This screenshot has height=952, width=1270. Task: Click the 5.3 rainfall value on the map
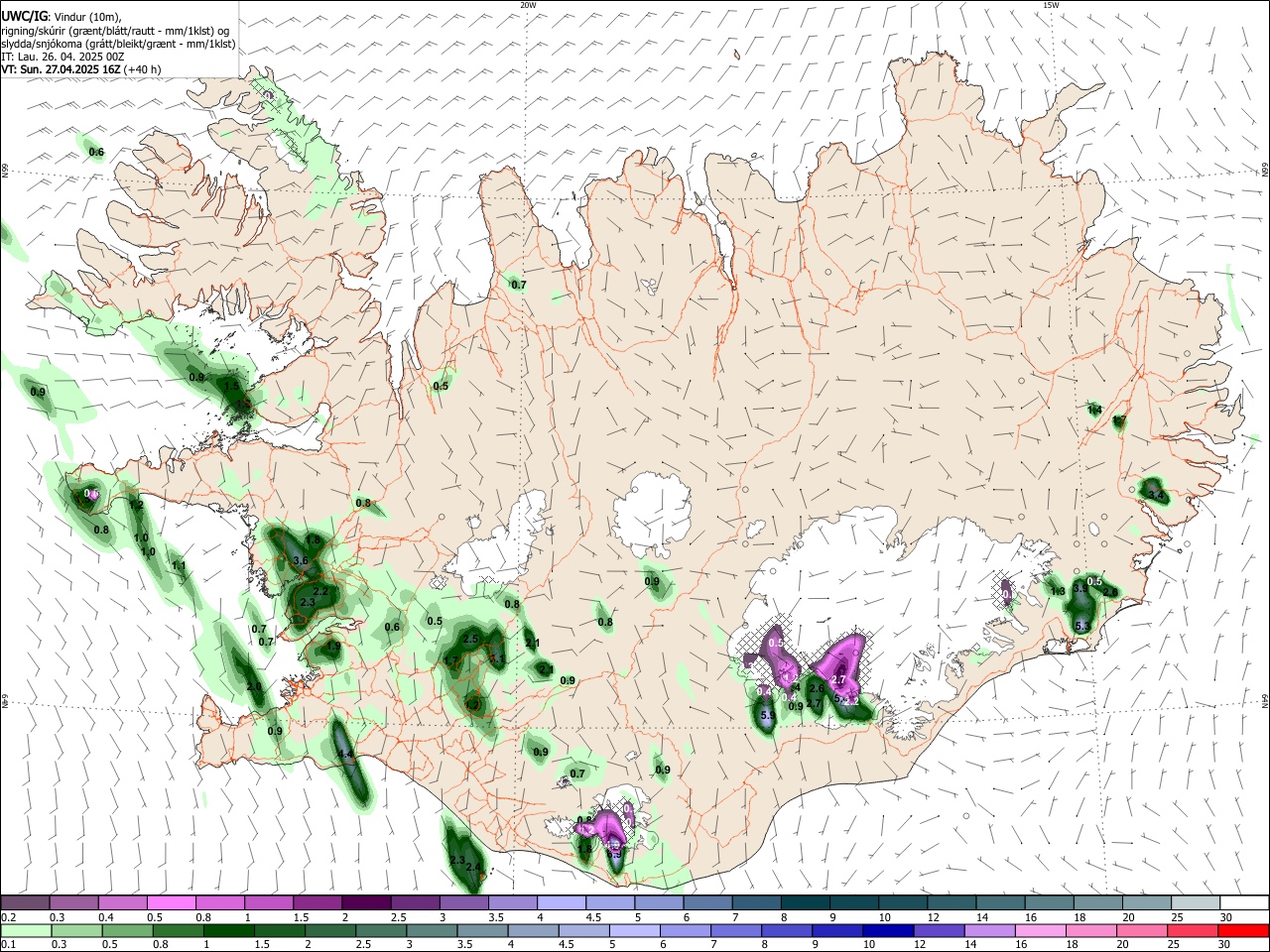[1082, 626]
